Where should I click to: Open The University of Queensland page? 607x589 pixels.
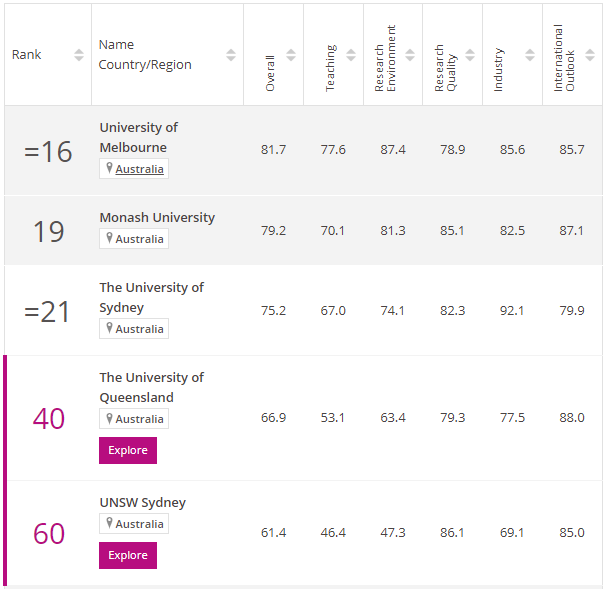pos(151,387)
